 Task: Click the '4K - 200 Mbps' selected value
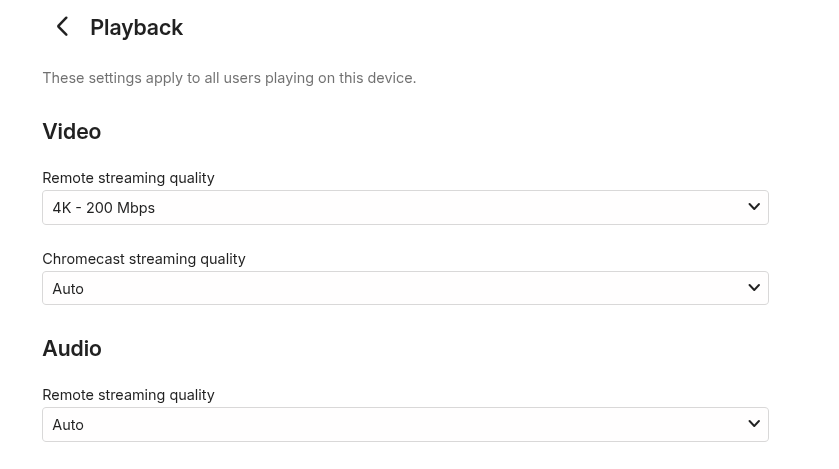click(104, 208)
